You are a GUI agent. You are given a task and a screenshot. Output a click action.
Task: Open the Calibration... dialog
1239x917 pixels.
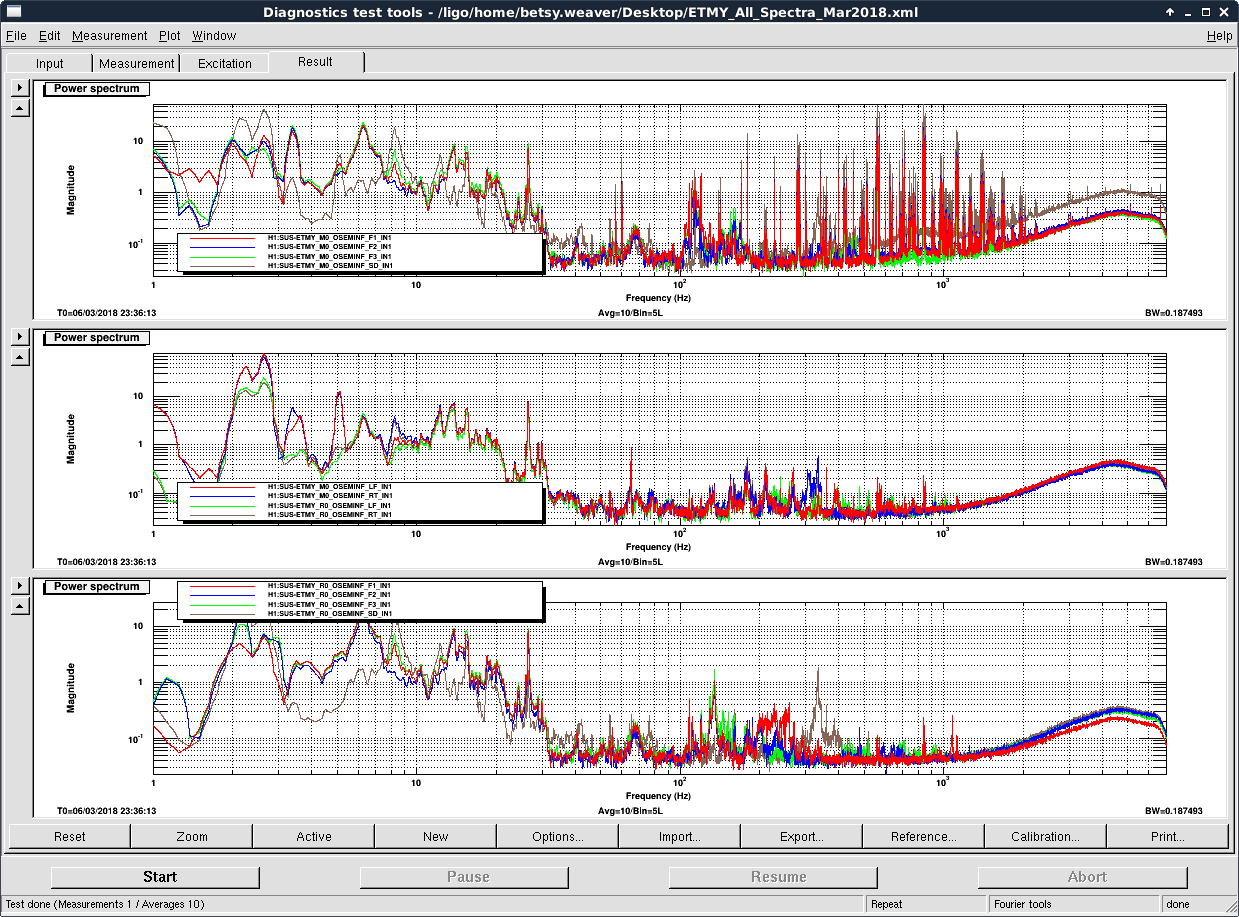coord(1046,837)
